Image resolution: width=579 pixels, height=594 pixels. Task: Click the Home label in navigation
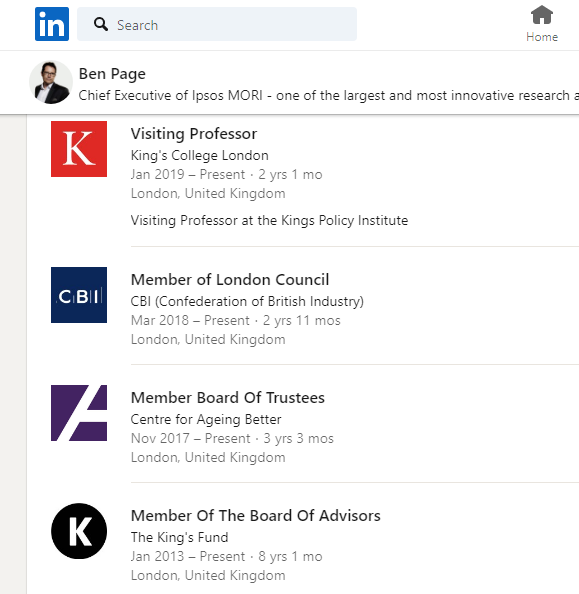tap(542, 37)
